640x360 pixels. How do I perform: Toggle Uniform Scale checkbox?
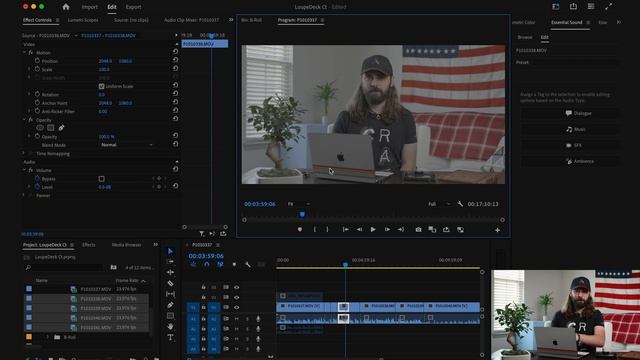pos(102,86)
